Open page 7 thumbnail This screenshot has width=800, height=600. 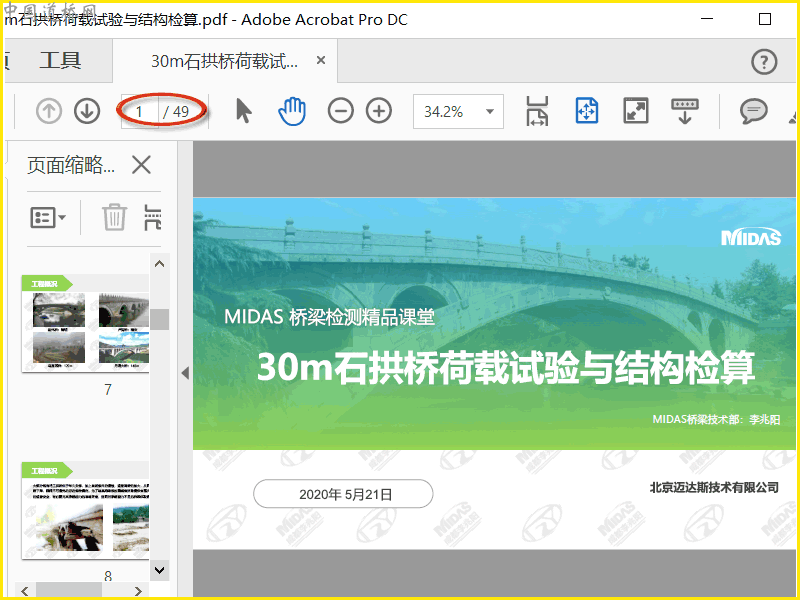tap(85, 324)
